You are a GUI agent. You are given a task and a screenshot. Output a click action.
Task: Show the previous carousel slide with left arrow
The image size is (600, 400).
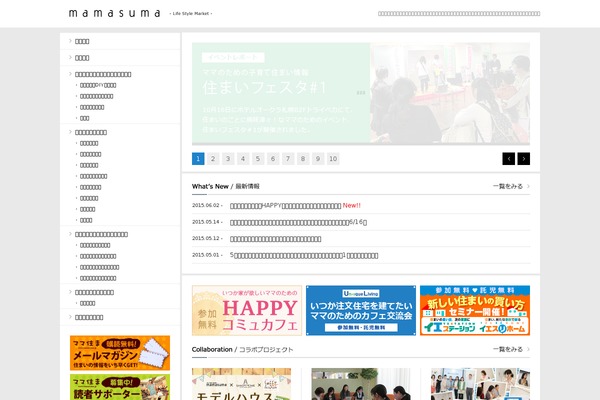[509, 158]
